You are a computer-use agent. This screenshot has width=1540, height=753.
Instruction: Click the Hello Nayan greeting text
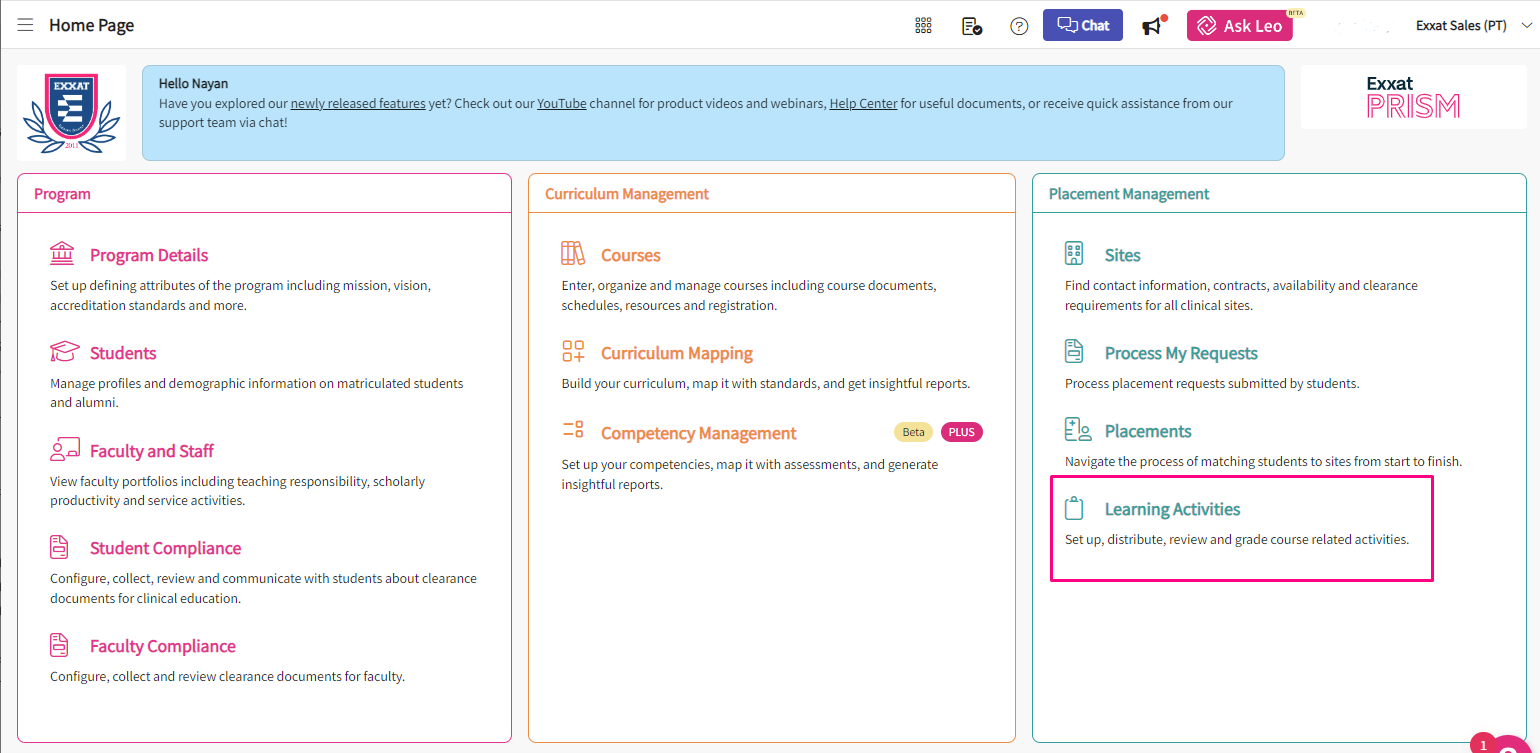(193, 84)
